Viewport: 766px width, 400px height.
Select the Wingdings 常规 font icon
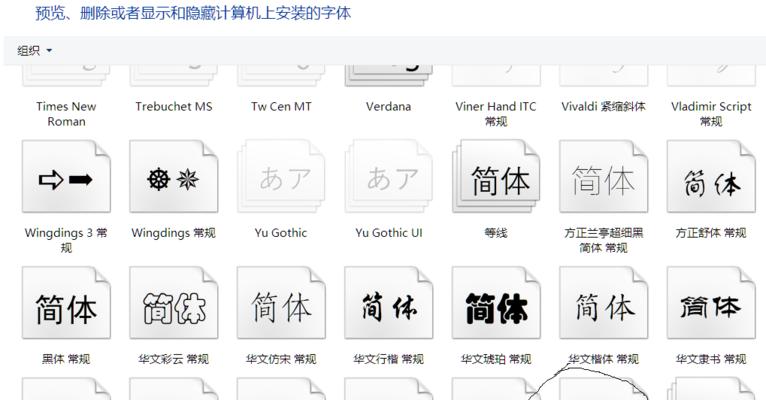174,176
